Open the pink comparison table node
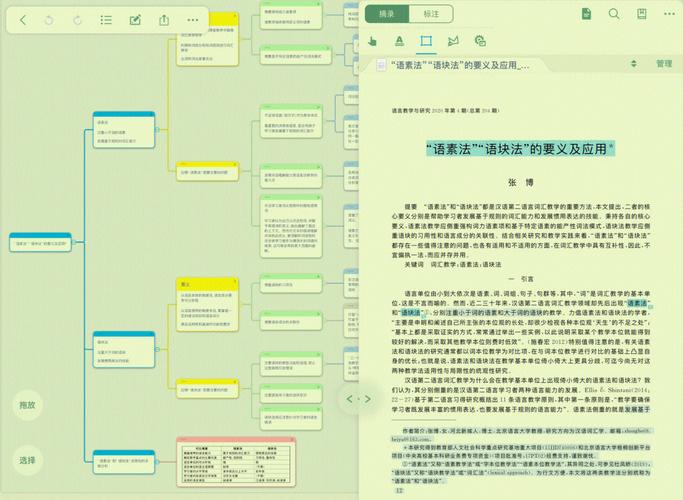This screenshot has width=683, height=500. tap(236, 462)
